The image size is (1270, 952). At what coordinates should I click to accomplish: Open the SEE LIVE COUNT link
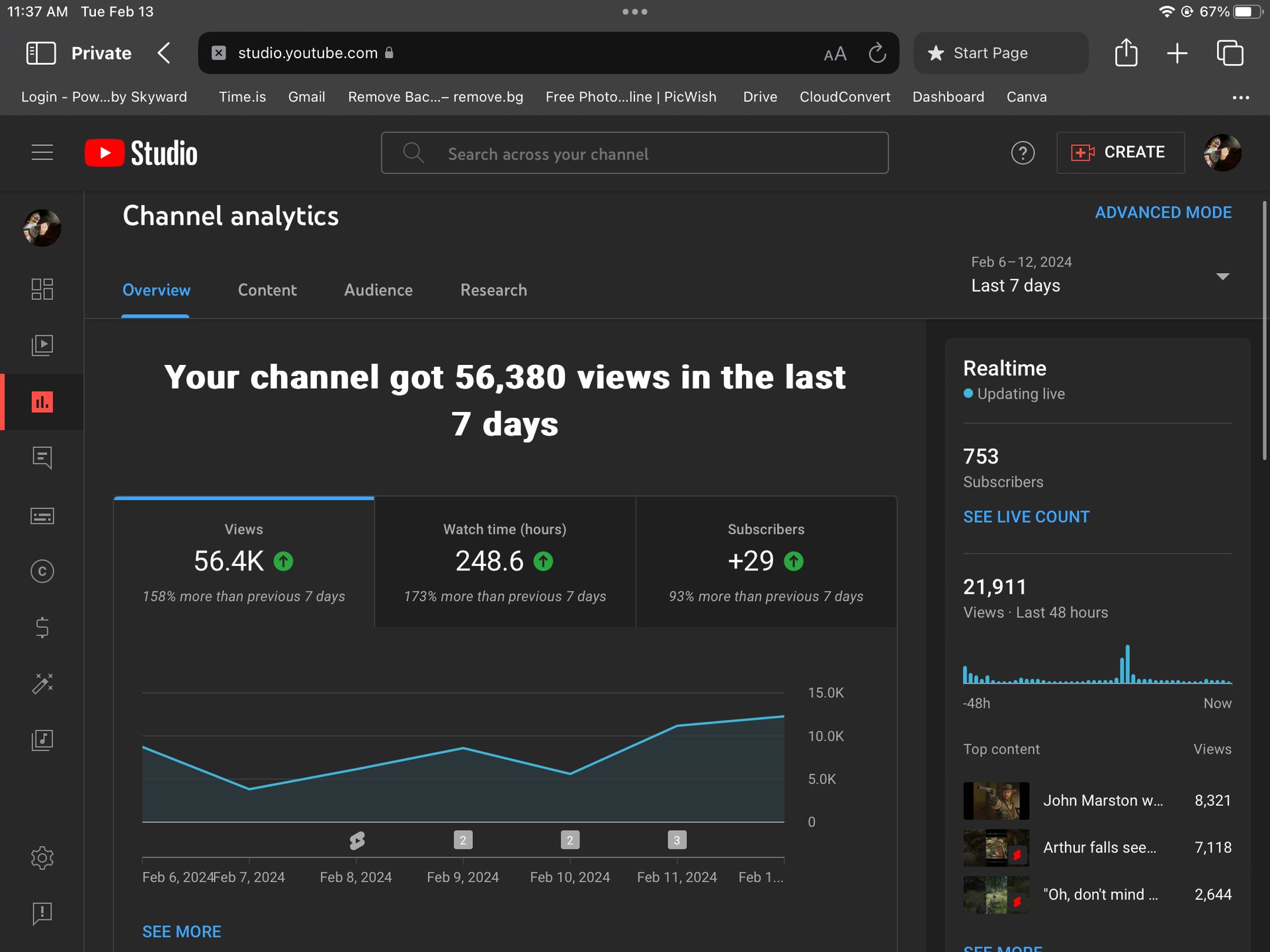coord(1026,517)
